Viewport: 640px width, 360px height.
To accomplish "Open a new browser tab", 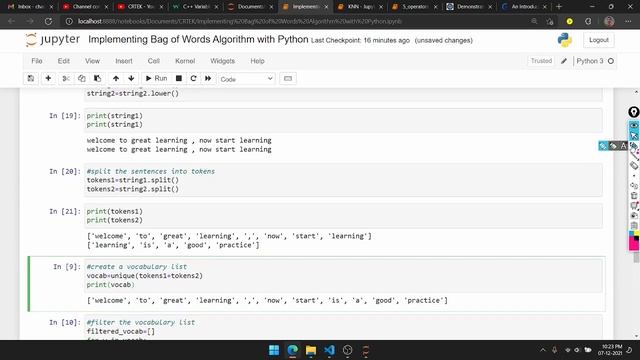I will pos(559,7).
